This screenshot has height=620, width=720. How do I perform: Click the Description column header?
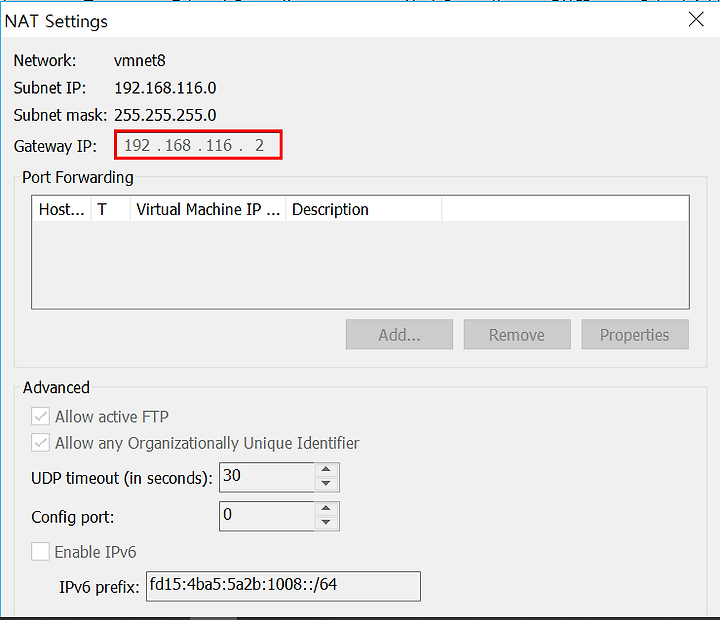point(364,209)
